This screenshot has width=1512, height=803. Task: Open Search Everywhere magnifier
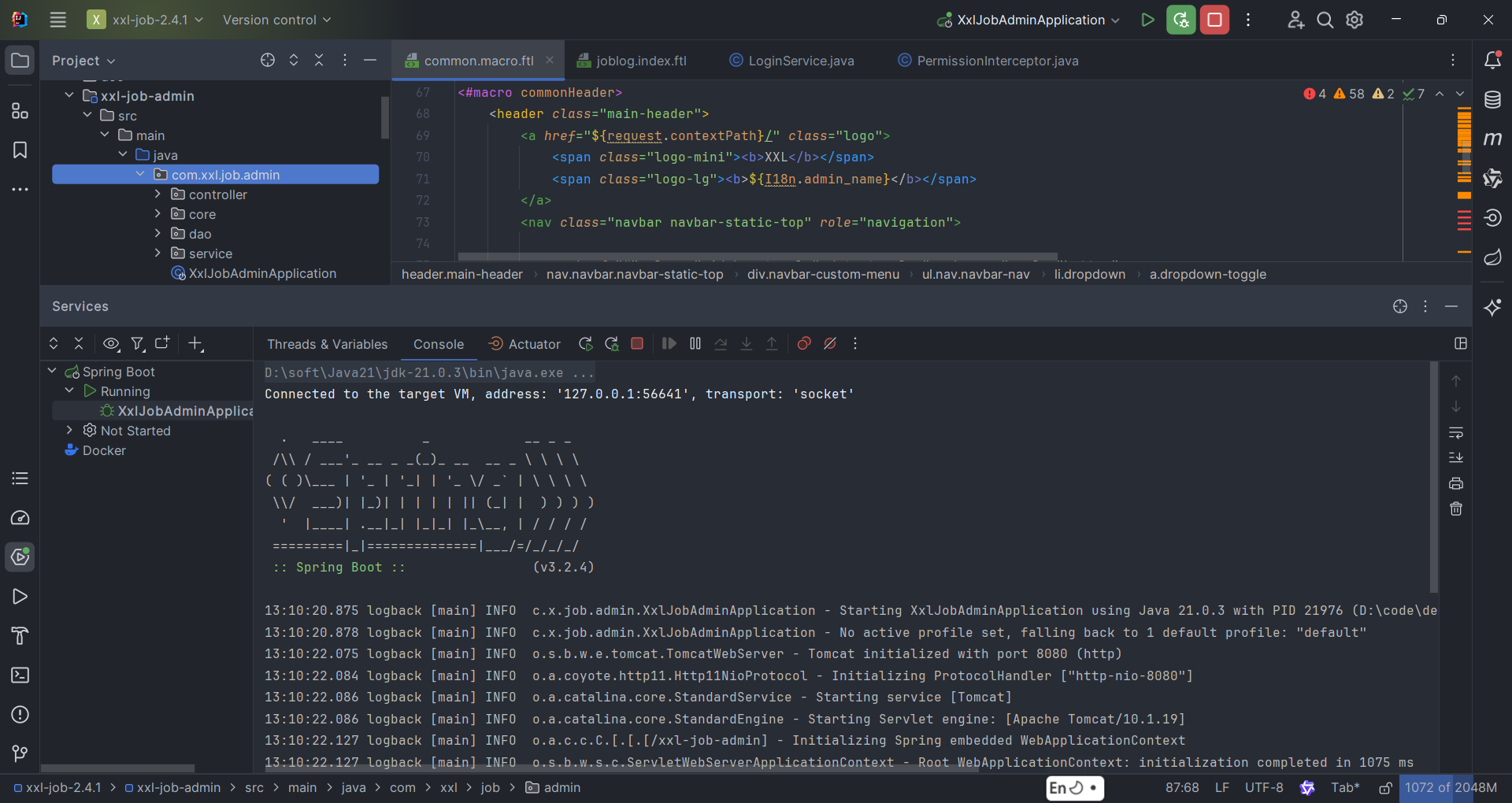click(1325, 20)
